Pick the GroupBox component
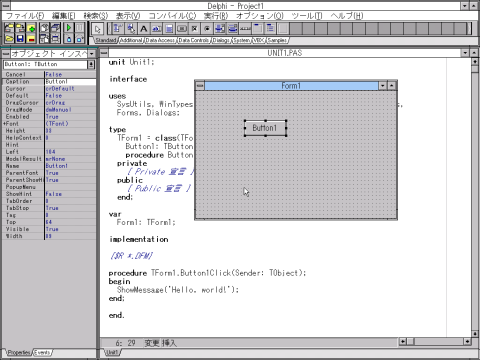 click(x=258, y=29)
